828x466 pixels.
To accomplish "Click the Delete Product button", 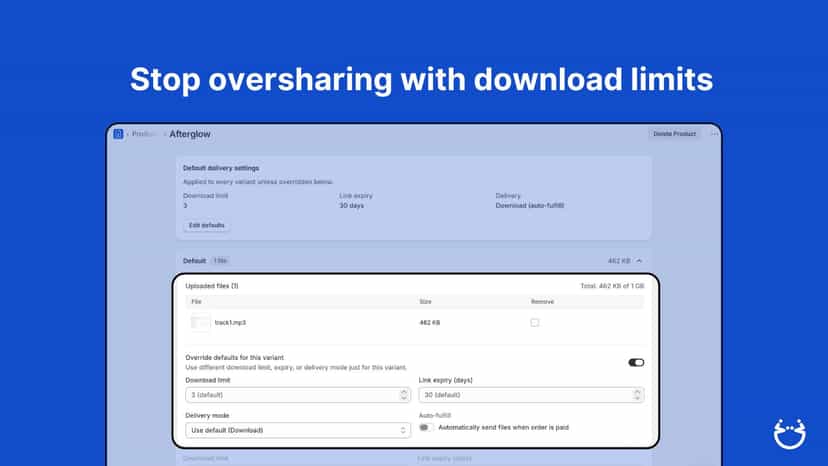I will point(674,134).
